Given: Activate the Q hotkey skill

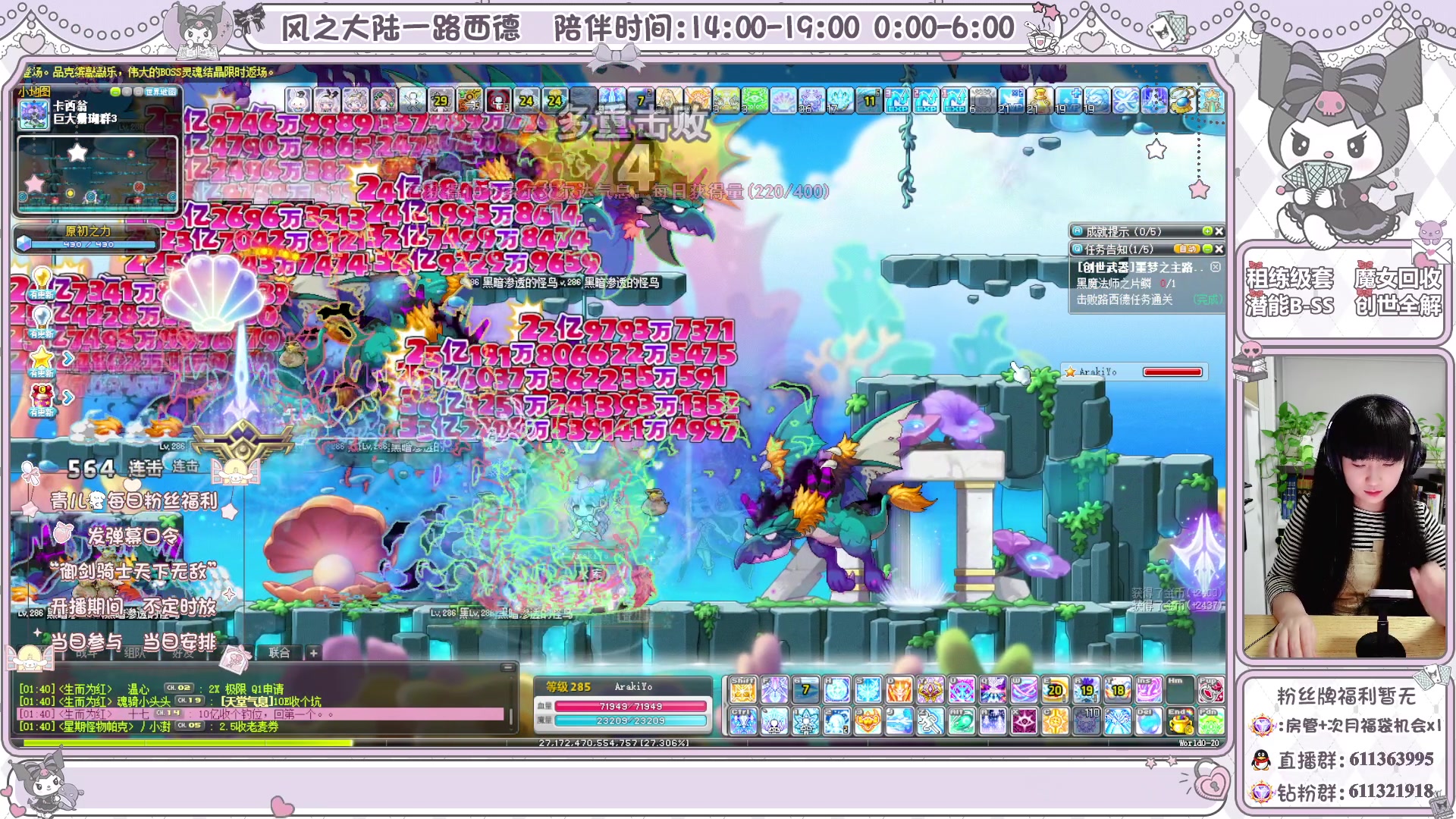Looking at the screenshot, I should point(992,689).
